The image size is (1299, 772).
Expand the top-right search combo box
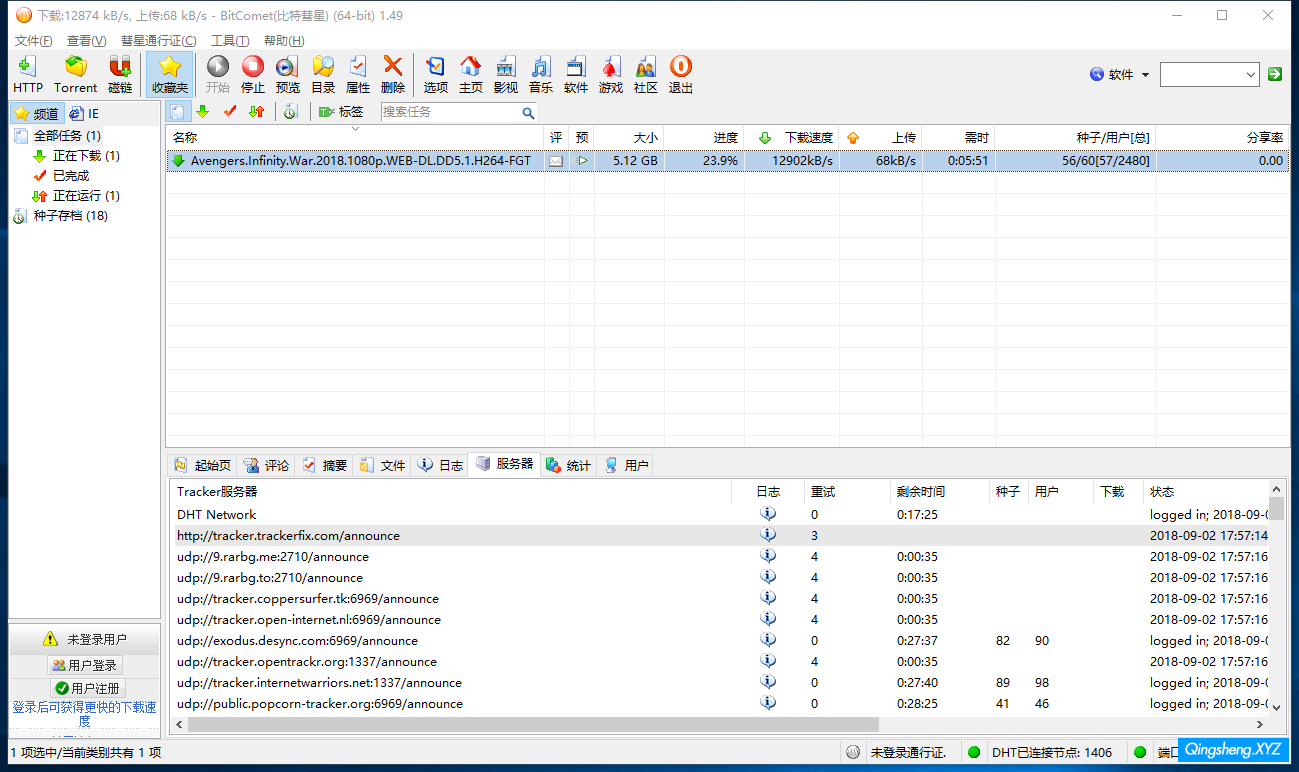[x=1251, y=74]
